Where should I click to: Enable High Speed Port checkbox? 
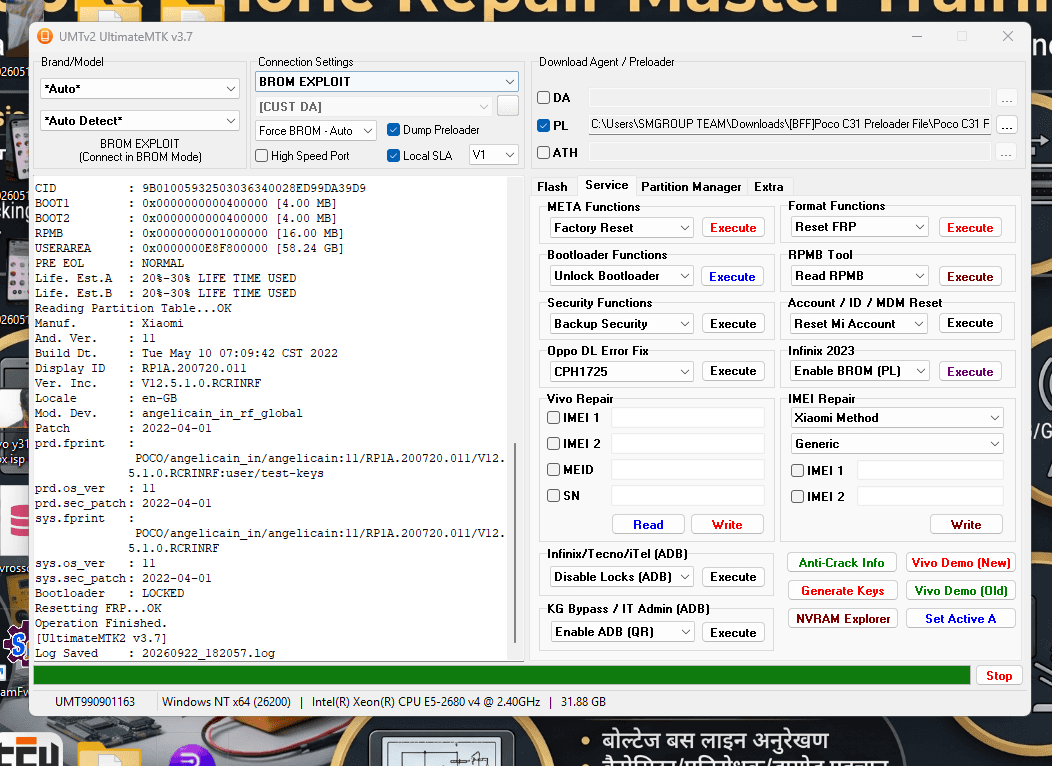262,156
